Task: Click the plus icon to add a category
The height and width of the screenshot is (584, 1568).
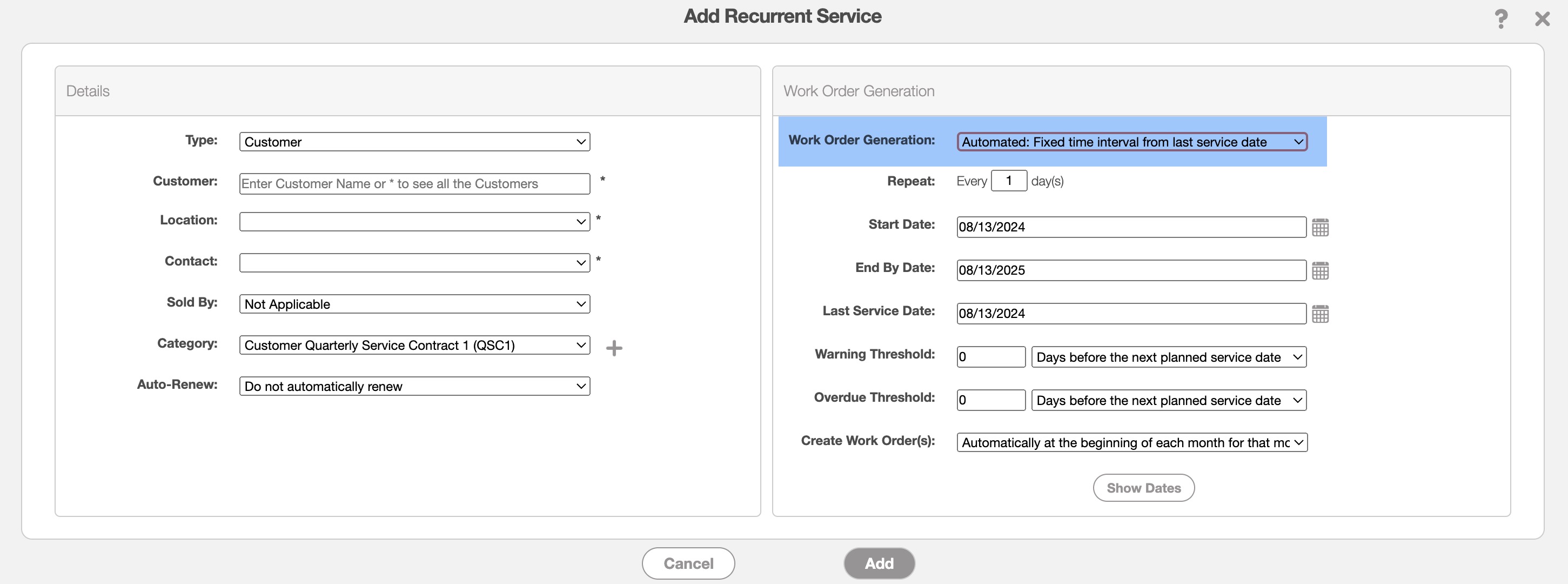Action: point(614,348)
